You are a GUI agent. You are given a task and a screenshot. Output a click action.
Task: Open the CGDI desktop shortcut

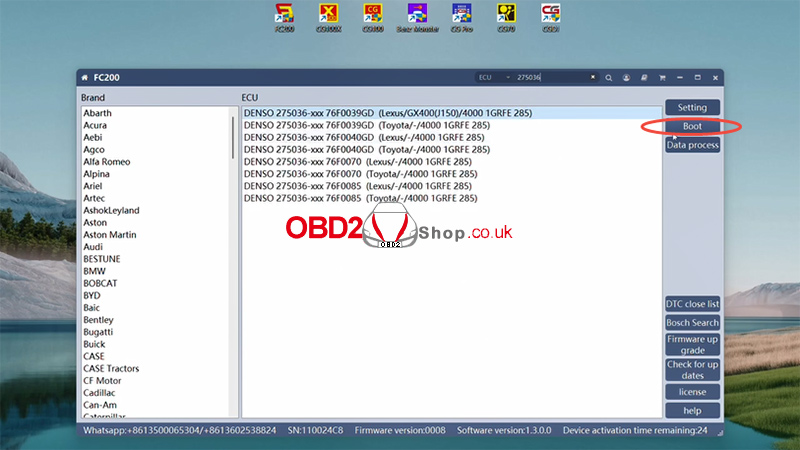pyautogui.click(x=551, y=18)
